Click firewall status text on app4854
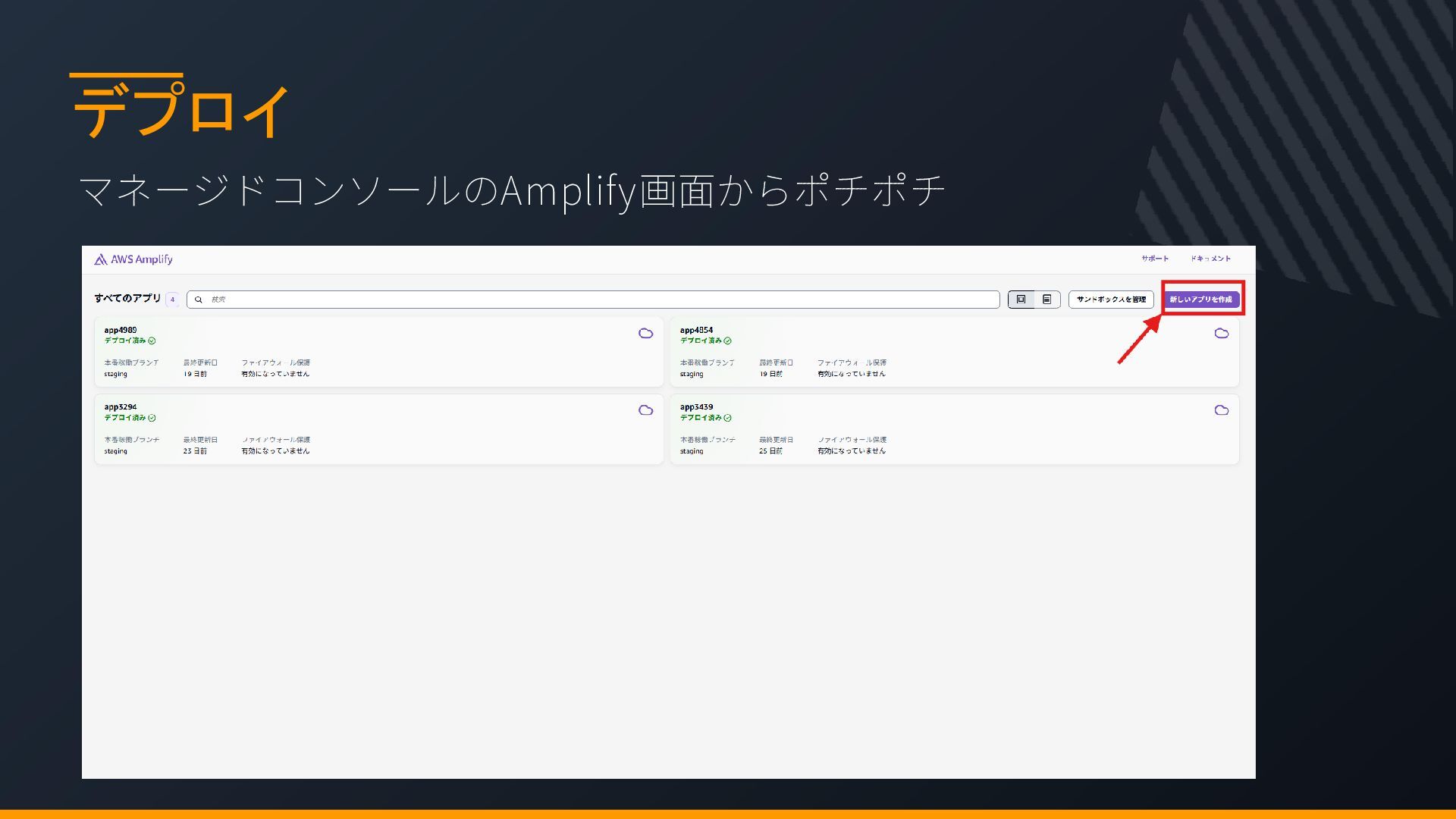1456x819 pixels. point(852,374)
